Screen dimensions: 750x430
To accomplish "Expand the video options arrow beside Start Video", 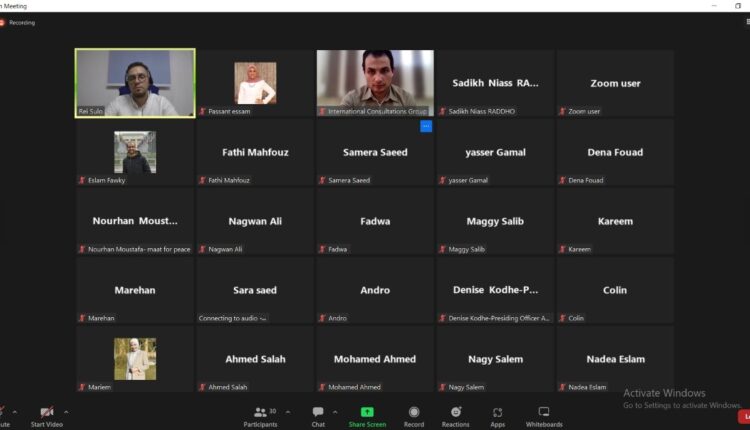I will click(66, 411).
